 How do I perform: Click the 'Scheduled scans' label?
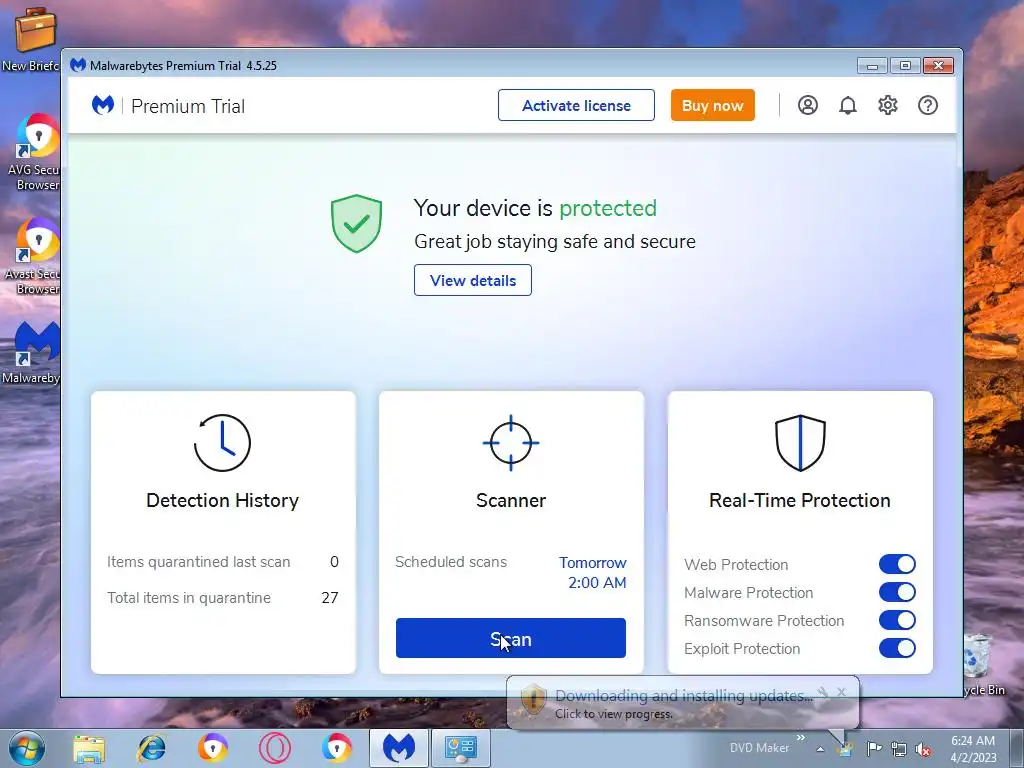click(451, 562)
